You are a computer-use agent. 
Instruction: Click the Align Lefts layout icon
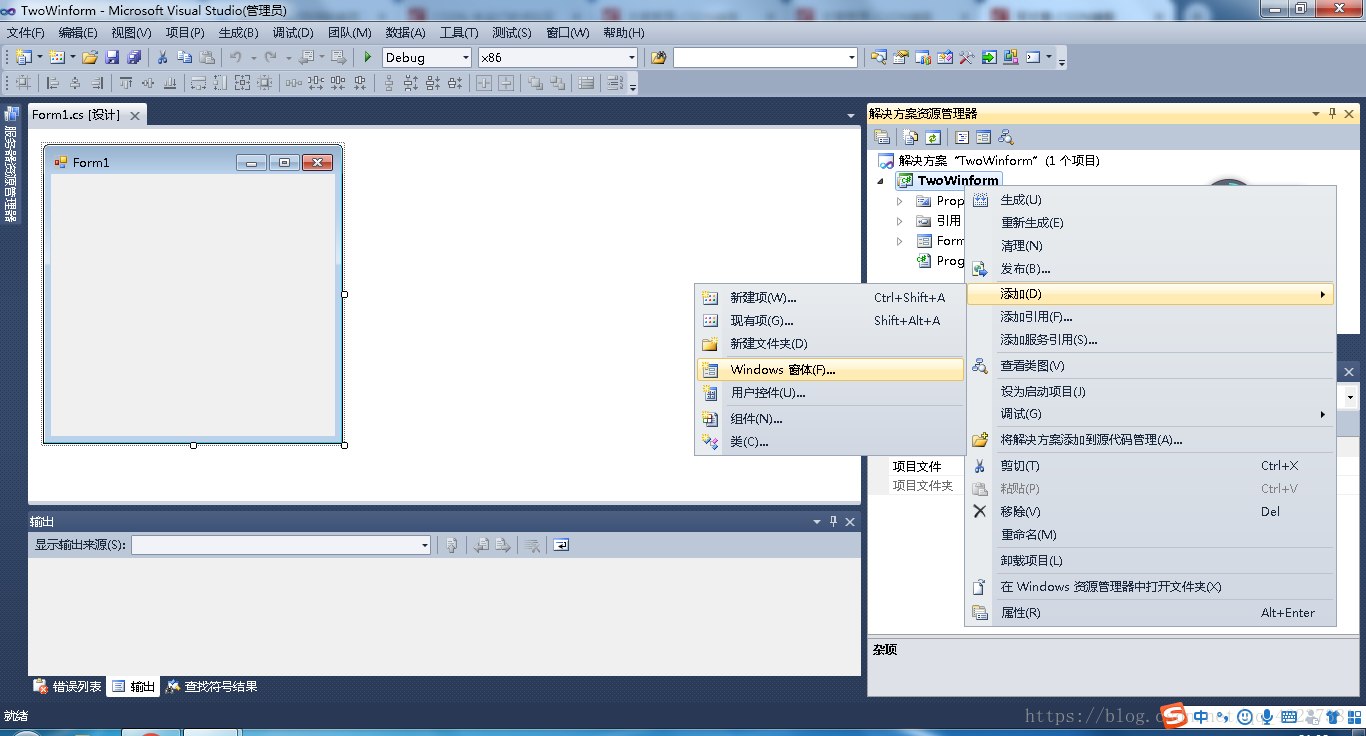pos(53,83)
